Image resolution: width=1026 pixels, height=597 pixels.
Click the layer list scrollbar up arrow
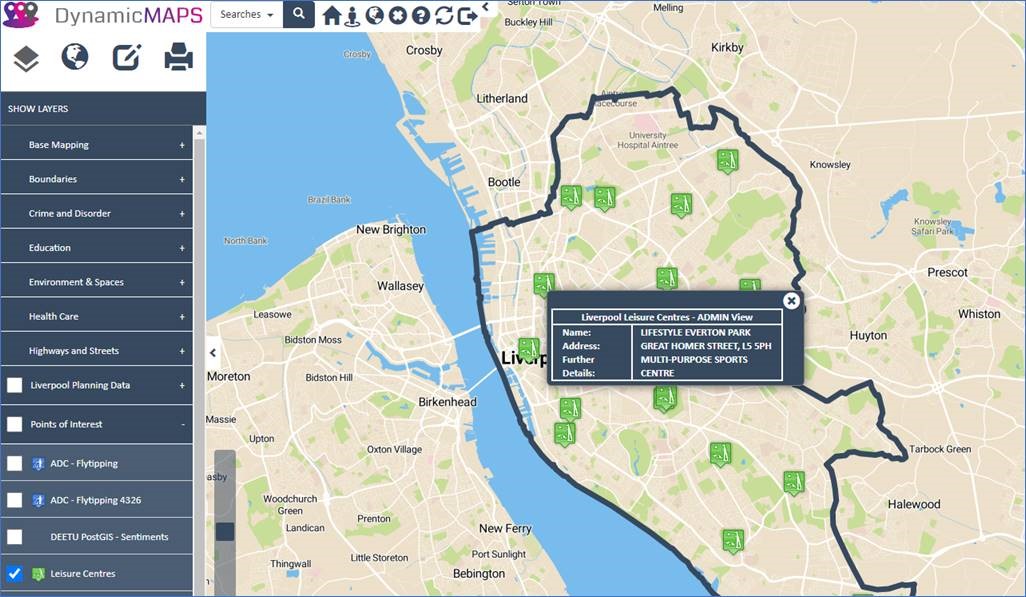(x=200, y=134)
